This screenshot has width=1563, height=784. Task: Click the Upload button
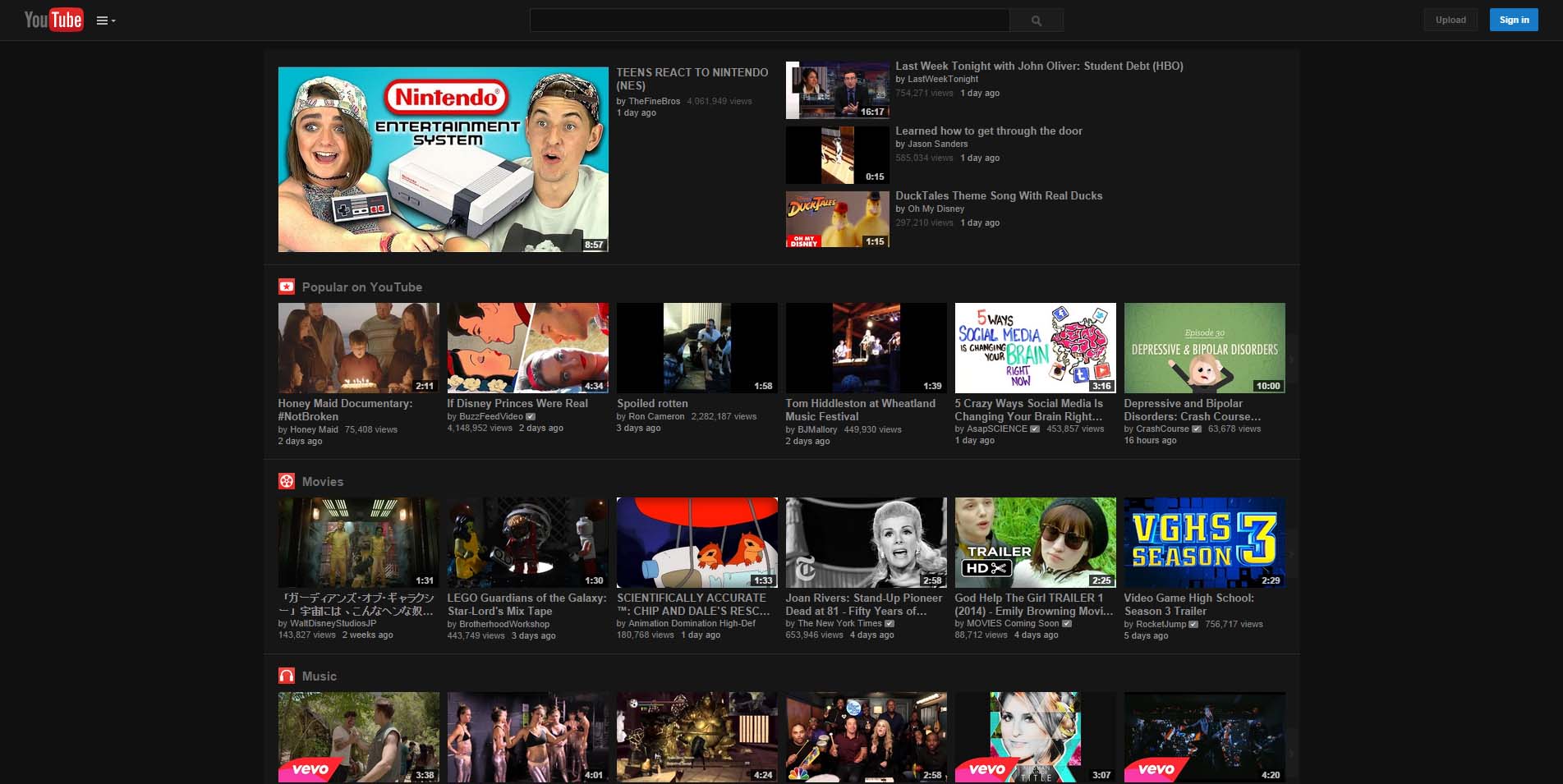[1450, 20]
